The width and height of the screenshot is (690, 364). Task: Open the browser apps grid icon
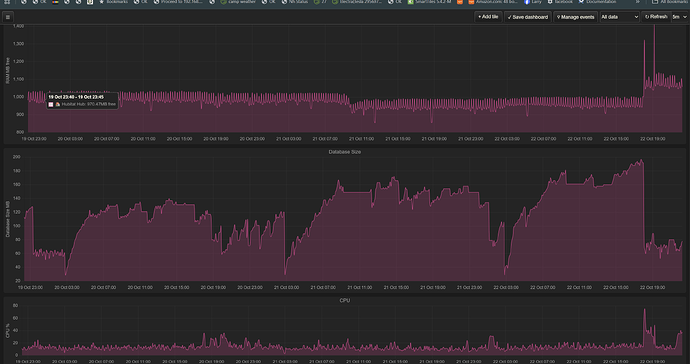(7, 2)
